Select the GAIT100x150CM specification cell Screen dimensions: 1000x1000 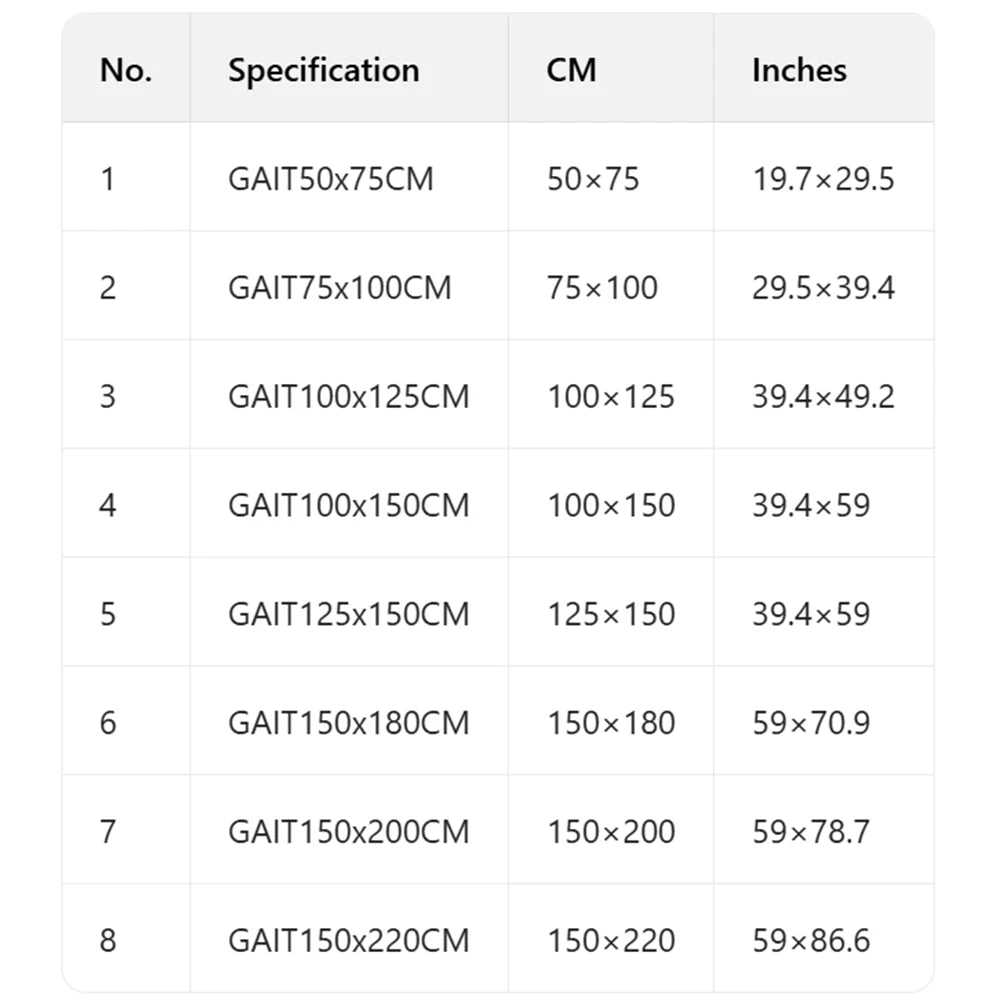pos(348,505)
